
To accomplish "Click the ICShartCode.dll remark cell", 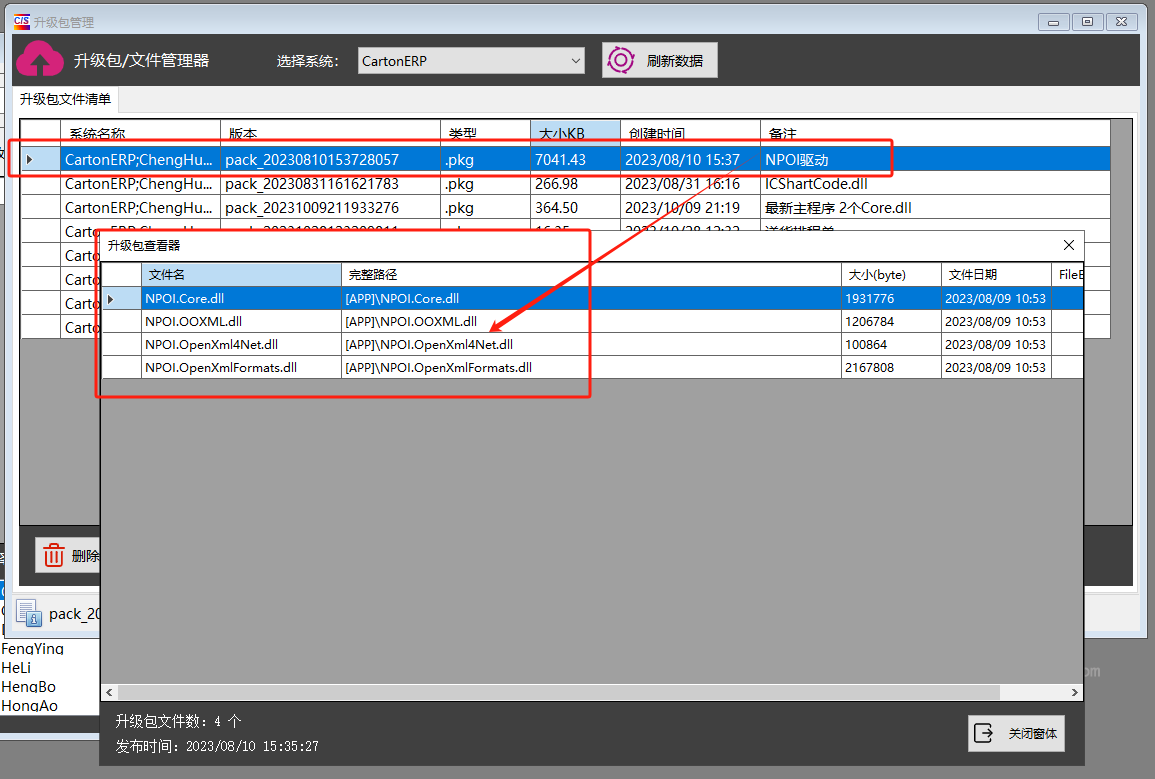I will coord(935,183).
